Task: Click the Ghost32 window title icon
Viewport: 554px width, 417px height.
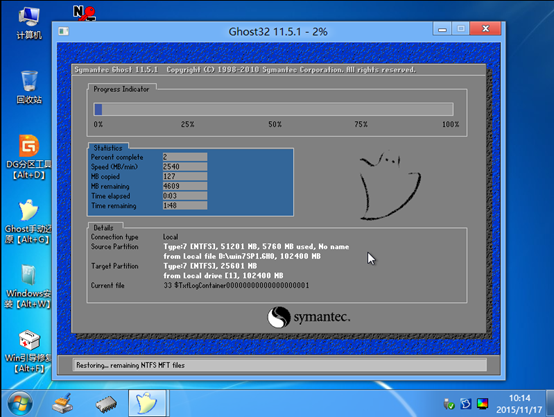Action: [x=64, y=31]
